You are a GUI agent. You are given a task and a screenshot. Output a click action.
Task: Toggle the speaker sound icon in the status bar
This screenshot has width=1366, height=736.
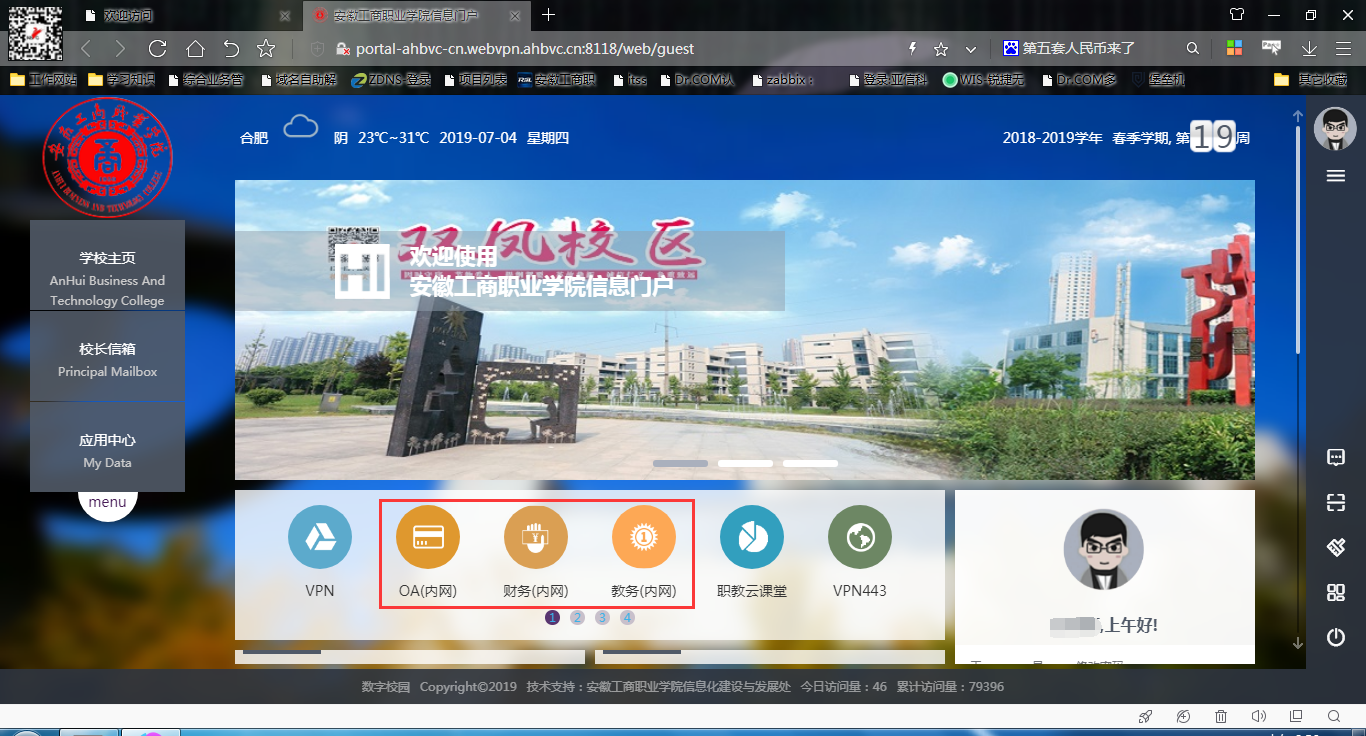click(x=1259, y=716)
